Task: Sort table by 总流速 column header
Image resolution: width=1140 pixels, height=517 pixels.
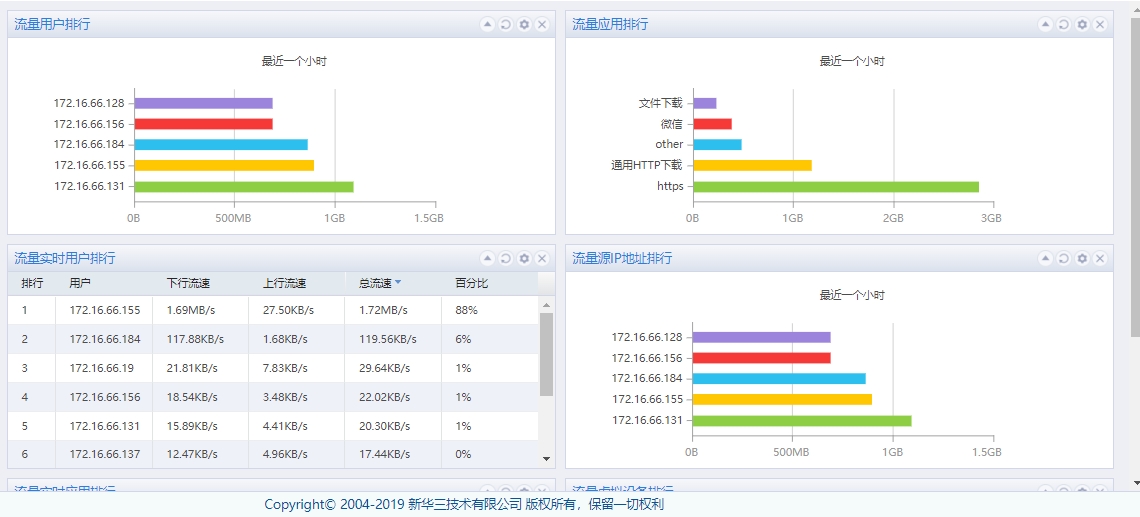Action: (x=375, y=283)
